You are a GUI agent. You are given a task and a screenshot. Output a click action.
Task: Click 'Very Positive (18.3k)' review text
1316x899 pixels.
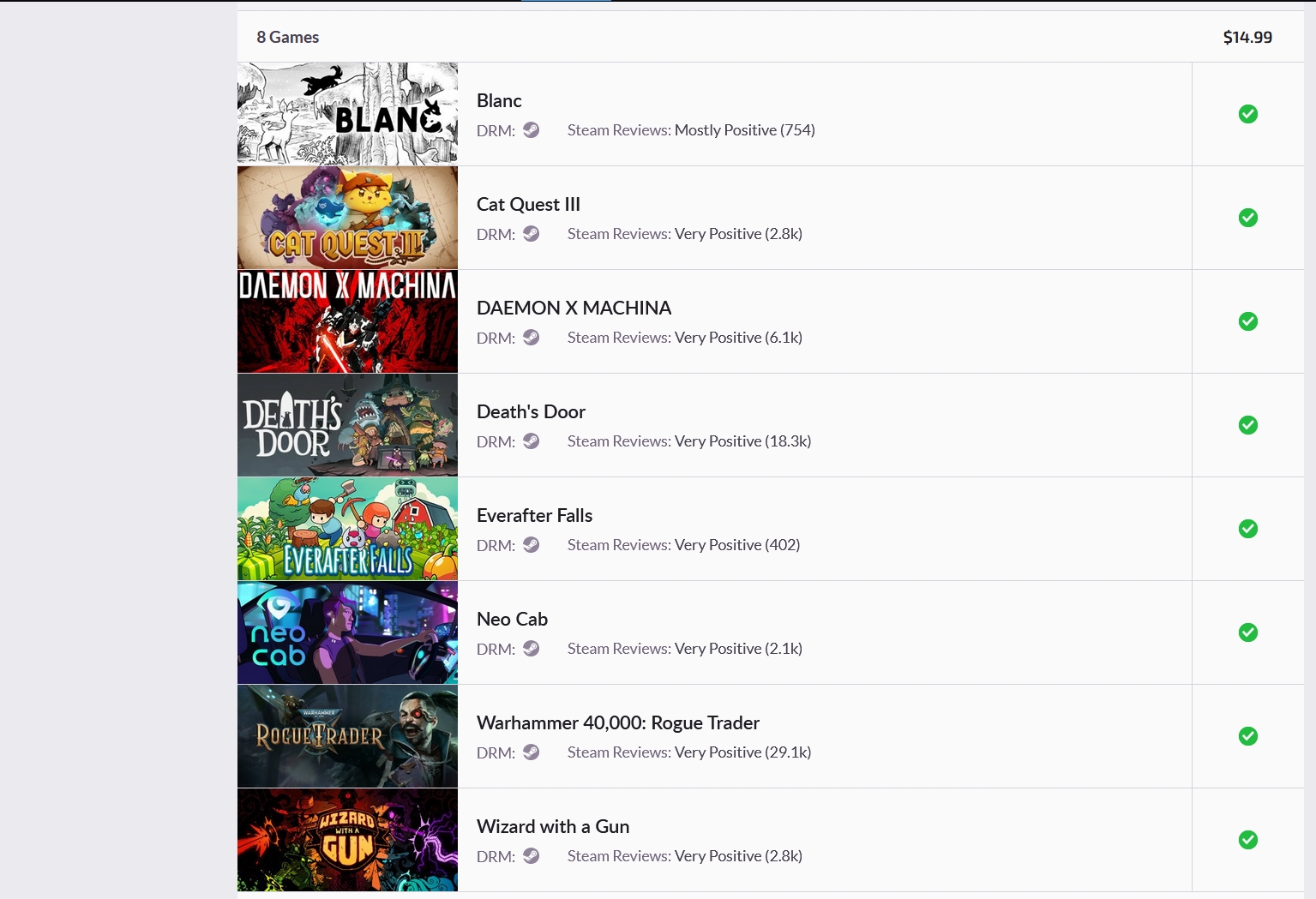tap(742, 441)
